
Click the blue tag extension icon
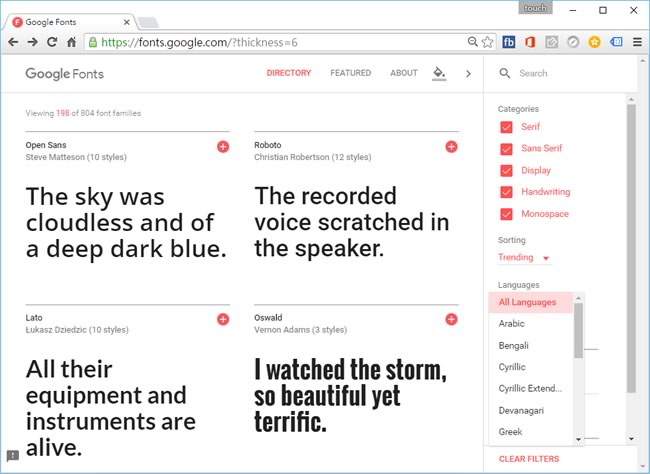[616, 42]
